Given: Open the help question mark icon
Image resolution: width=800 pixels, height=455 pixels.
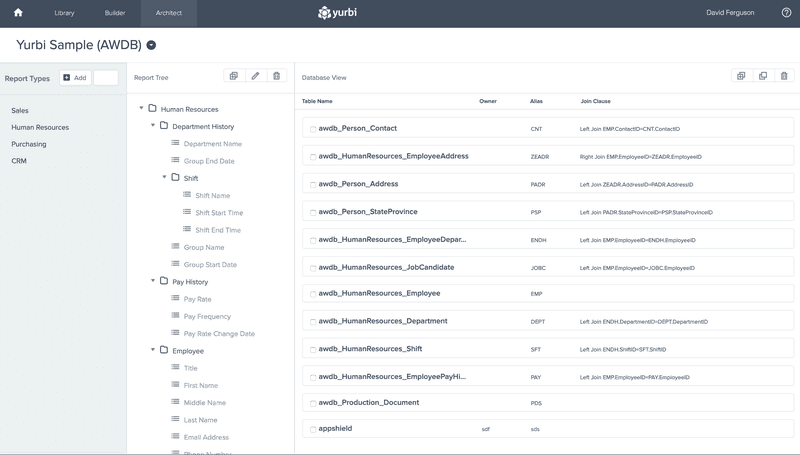Looking at the screenshot, I should pyautogui.click(x=786, y=13).
